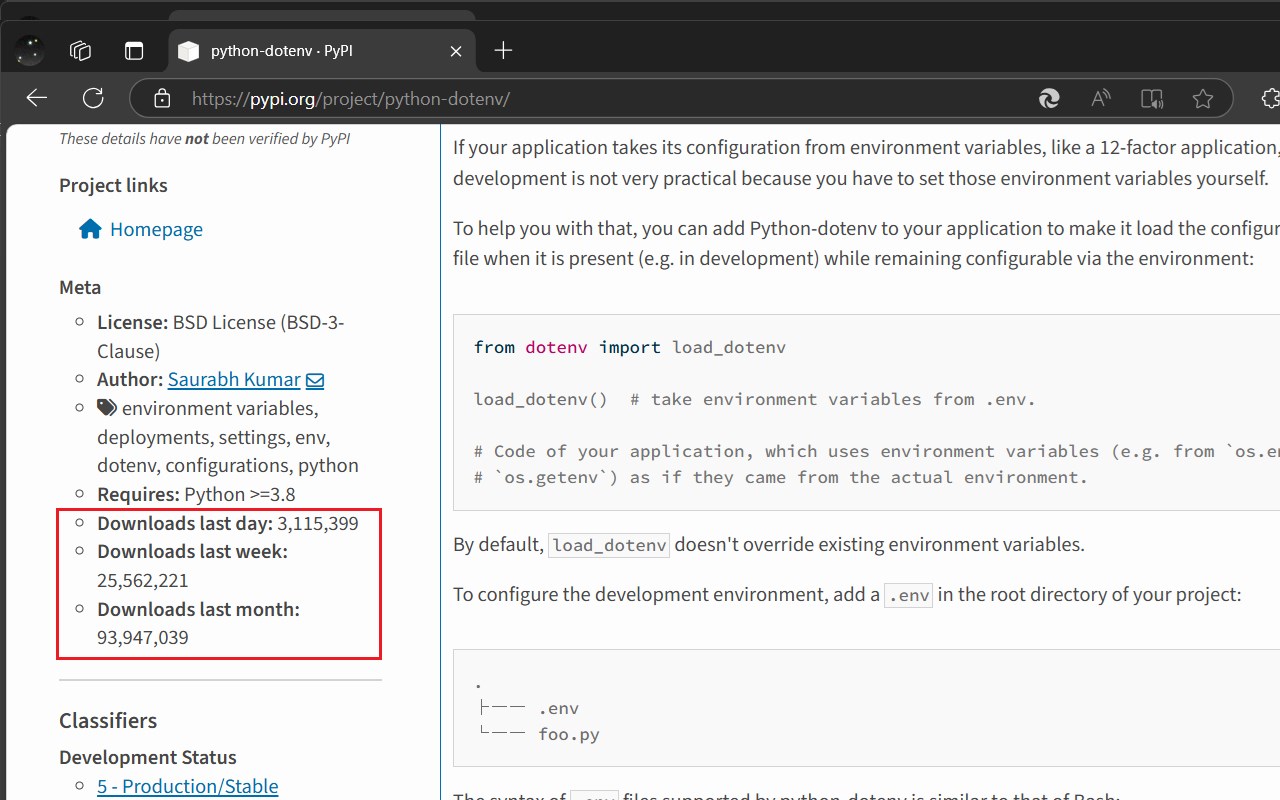Viewport: 1280px width, 800px height.
Task: Click the Downloads last day: 3,115,399 entry
Action: pyautogui.click(x=228, y=523)
